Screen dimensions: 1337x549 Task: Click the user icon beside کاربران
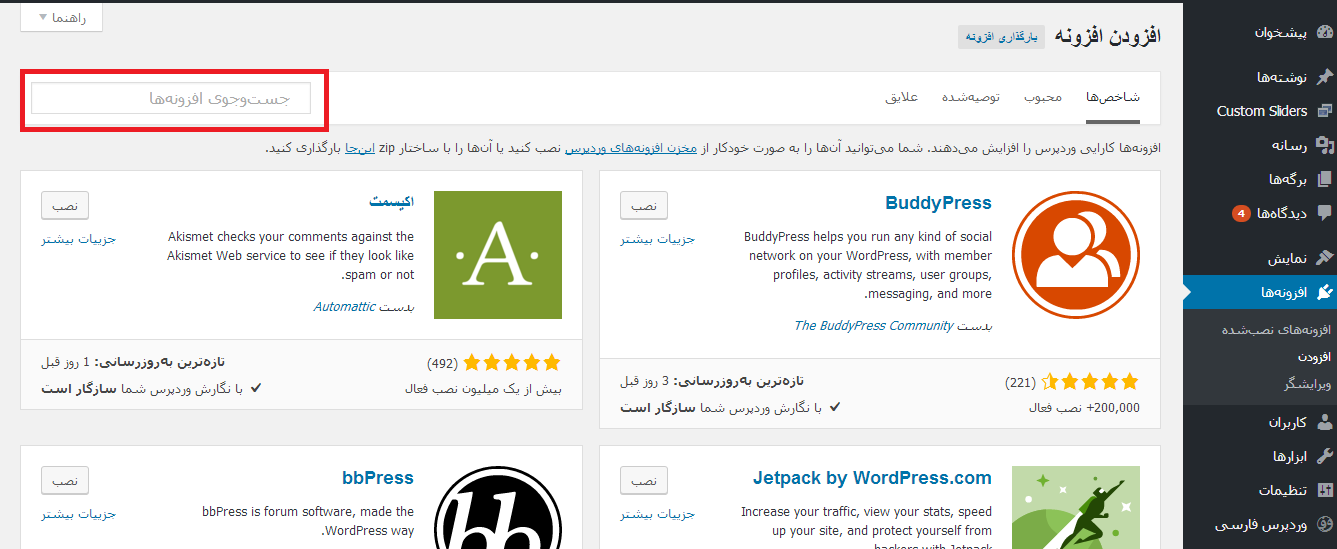[x=1324, y=422]
